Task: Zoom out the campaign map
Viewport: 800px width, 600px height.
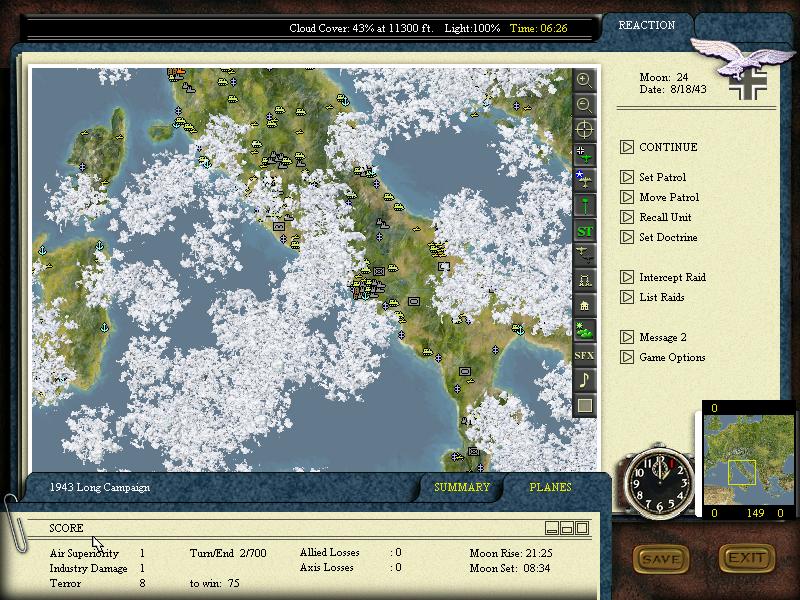Action: pyautogui.click(x=584, y=105)
